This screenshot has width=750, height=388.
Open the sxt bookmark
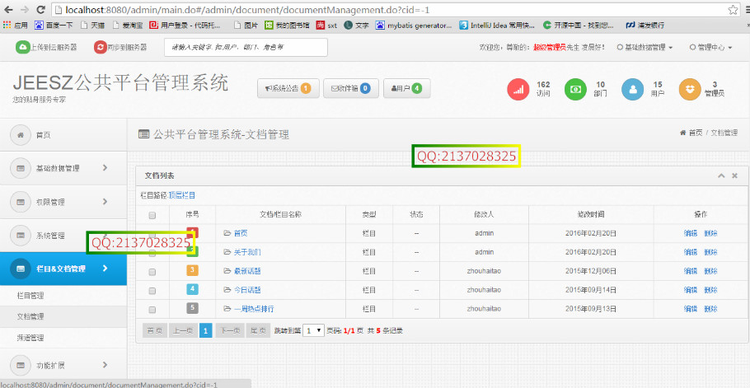point(327,25)
